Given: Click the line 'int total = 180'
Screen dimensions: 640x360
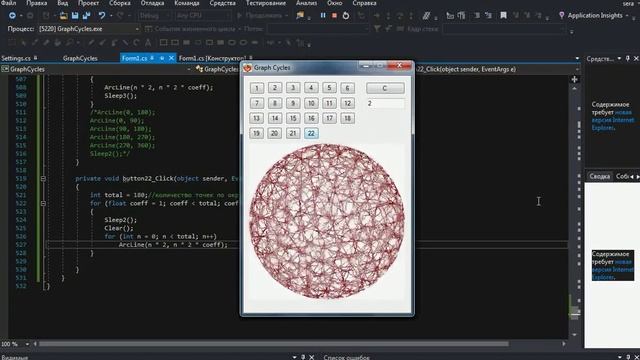Looking at the screenshot, I should pos(119,195).
